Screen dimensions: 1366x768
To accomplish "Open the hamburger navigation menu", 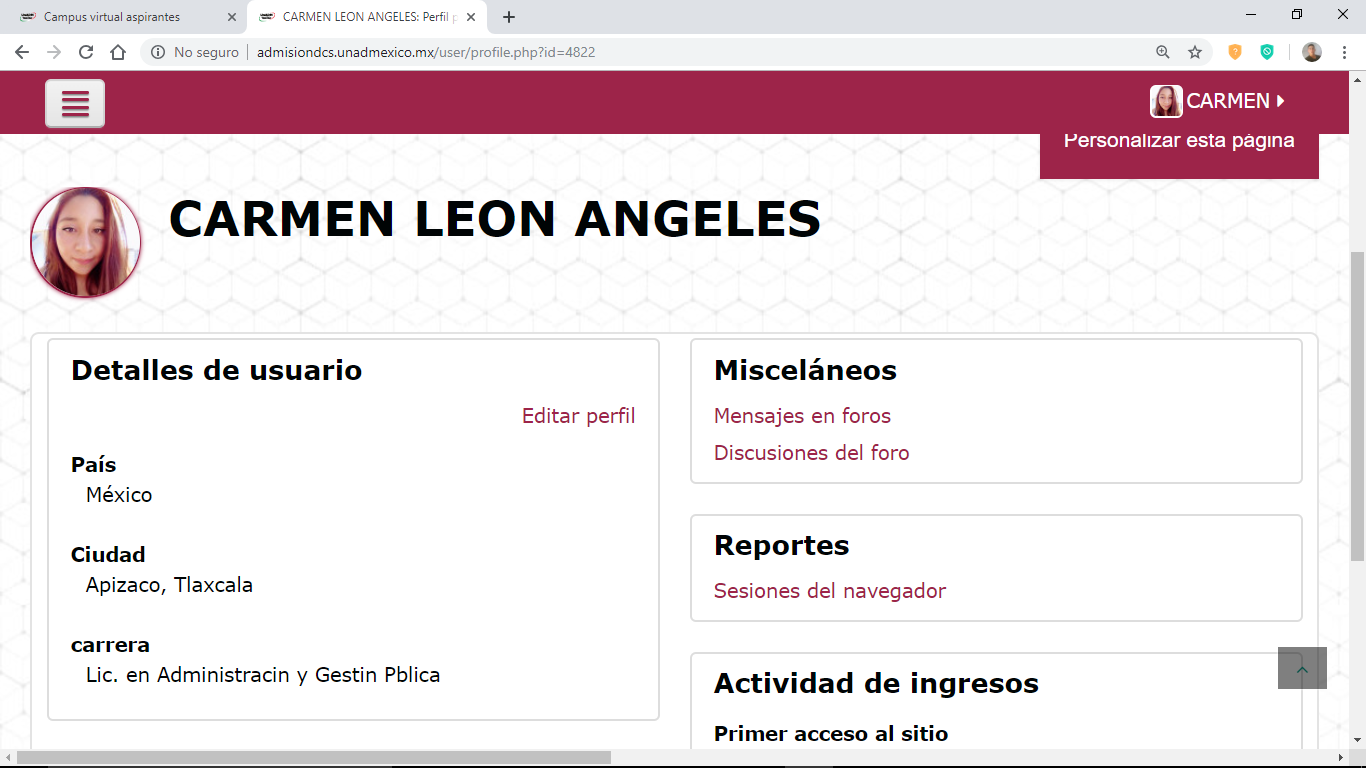I will point(75,103).
